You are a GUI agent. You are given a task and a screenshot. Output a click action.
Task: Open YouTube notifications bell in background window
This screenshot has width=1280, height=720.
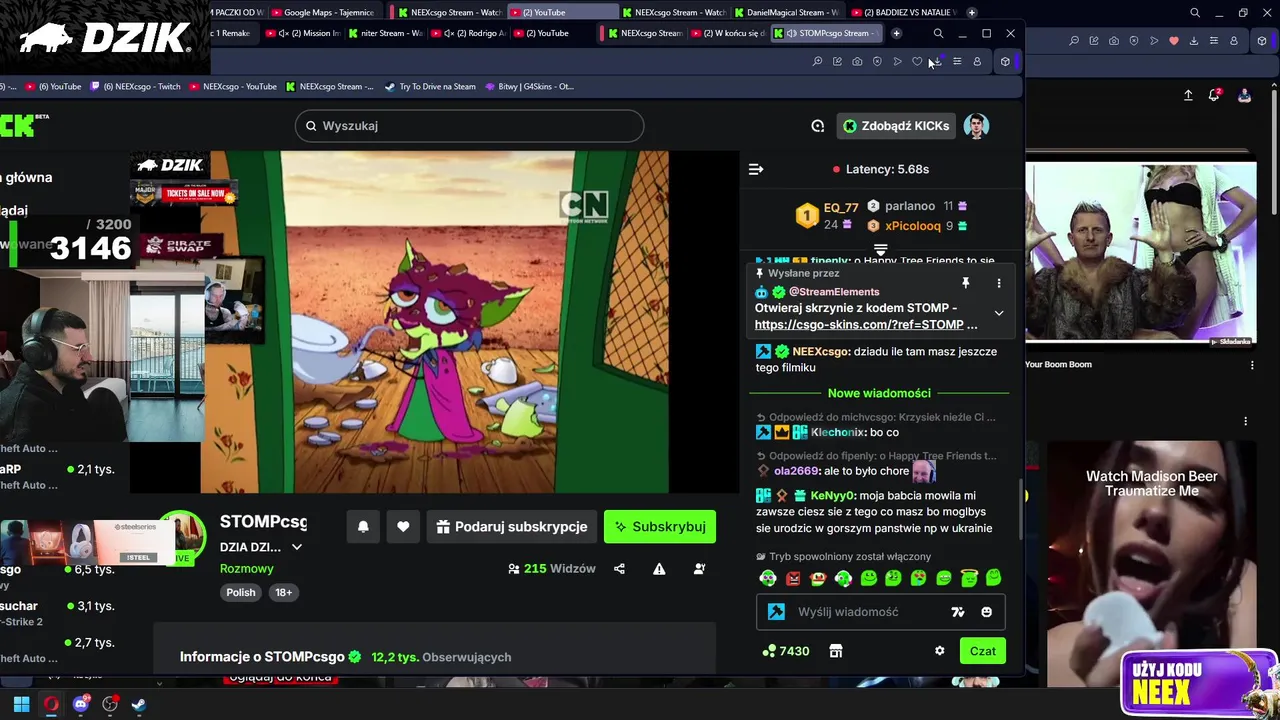[1214, 95]
